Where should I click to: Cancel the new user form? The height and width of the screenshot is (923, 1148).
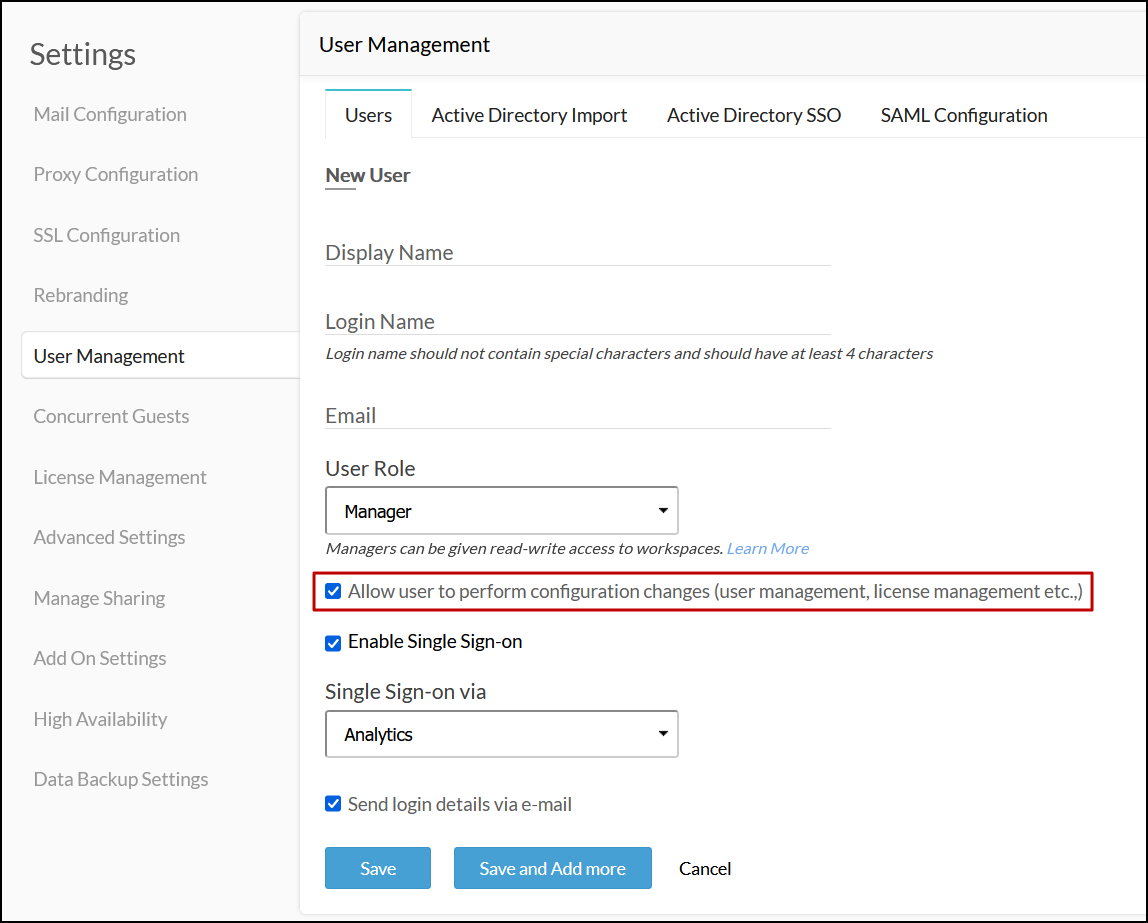[x=705, y=868]
